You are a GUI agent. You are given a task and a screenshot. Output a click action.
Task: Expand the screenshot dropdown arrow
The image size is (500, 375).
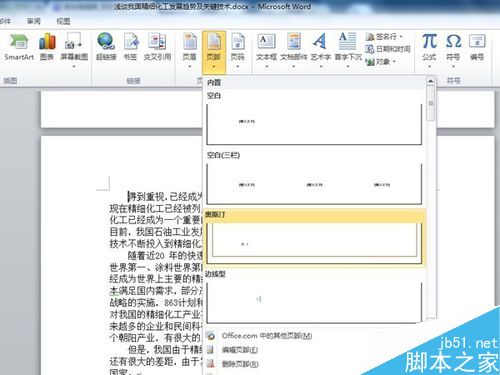point(74,67)
